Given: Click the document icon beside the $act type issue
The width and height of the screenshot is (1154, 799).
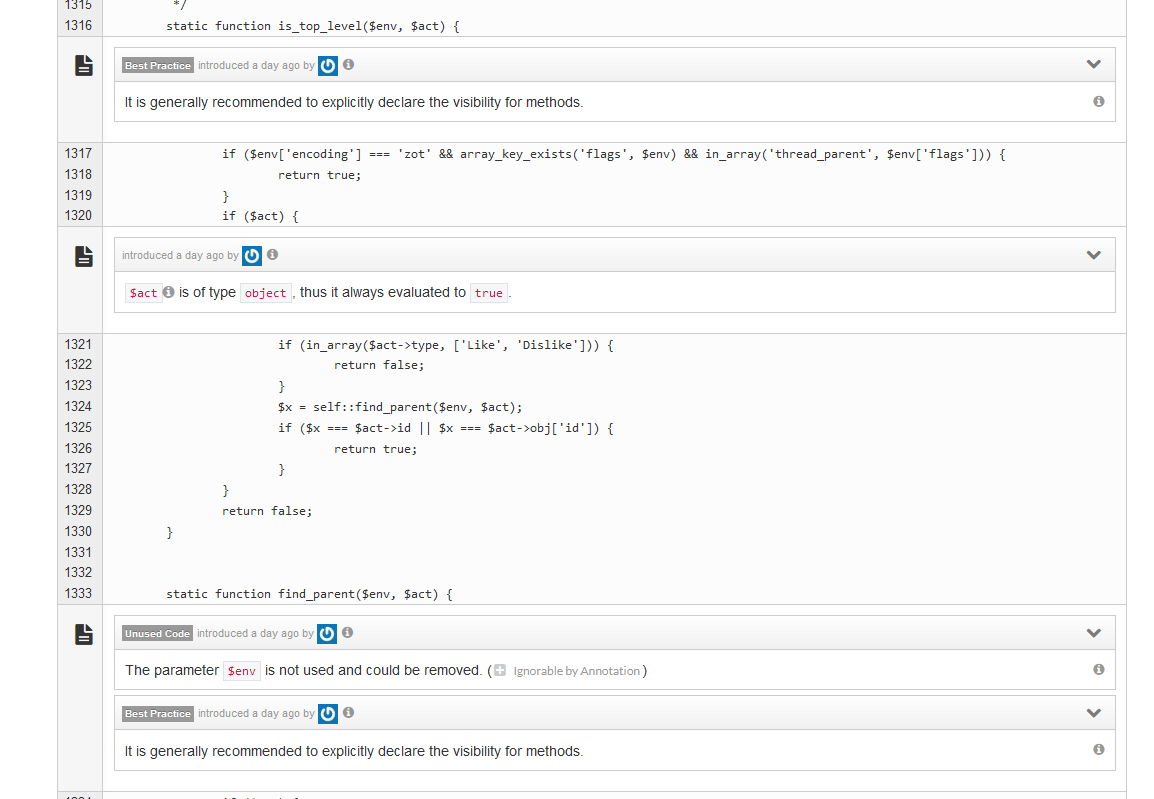Looking at the screenshot, I should [x=84, y=256].
